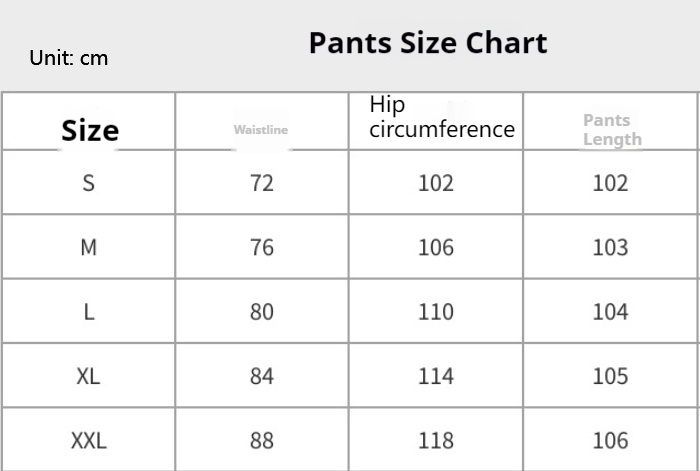Click the L size row label
700x471 pixels.
coord(89,312)
